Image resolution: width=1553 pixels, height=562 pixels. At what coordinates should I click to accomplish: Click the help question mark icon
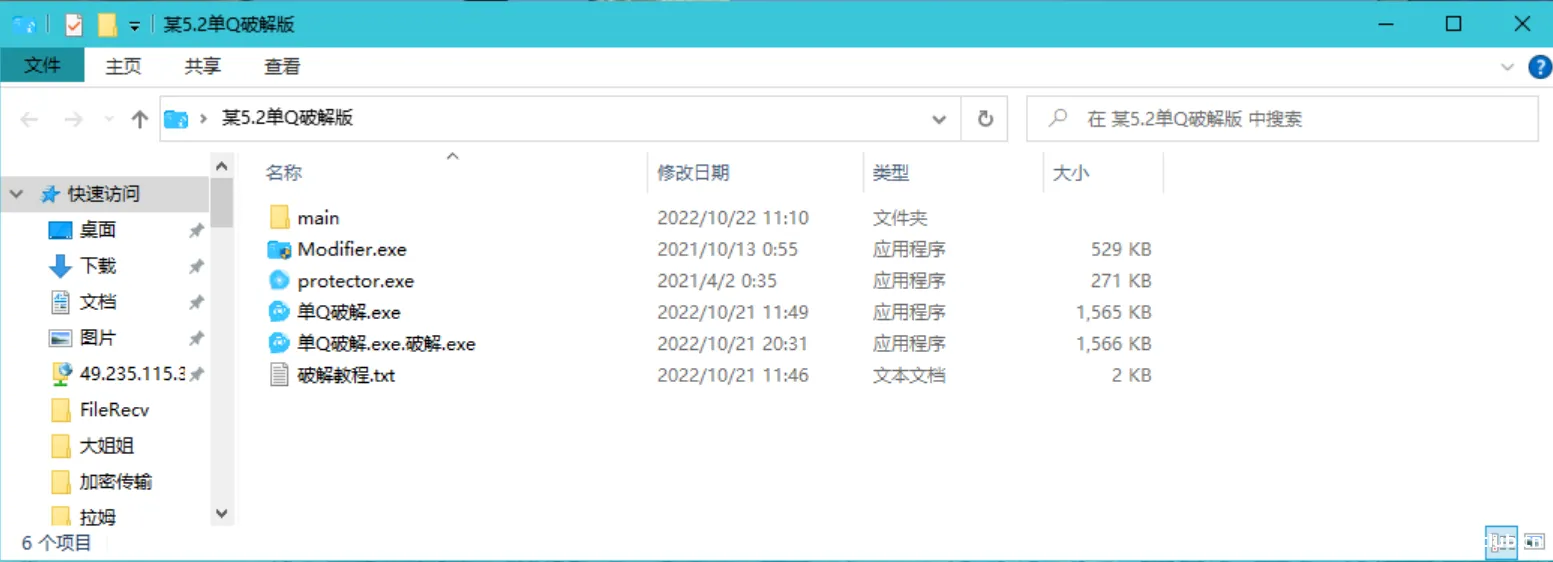(x=1540, y=67)
